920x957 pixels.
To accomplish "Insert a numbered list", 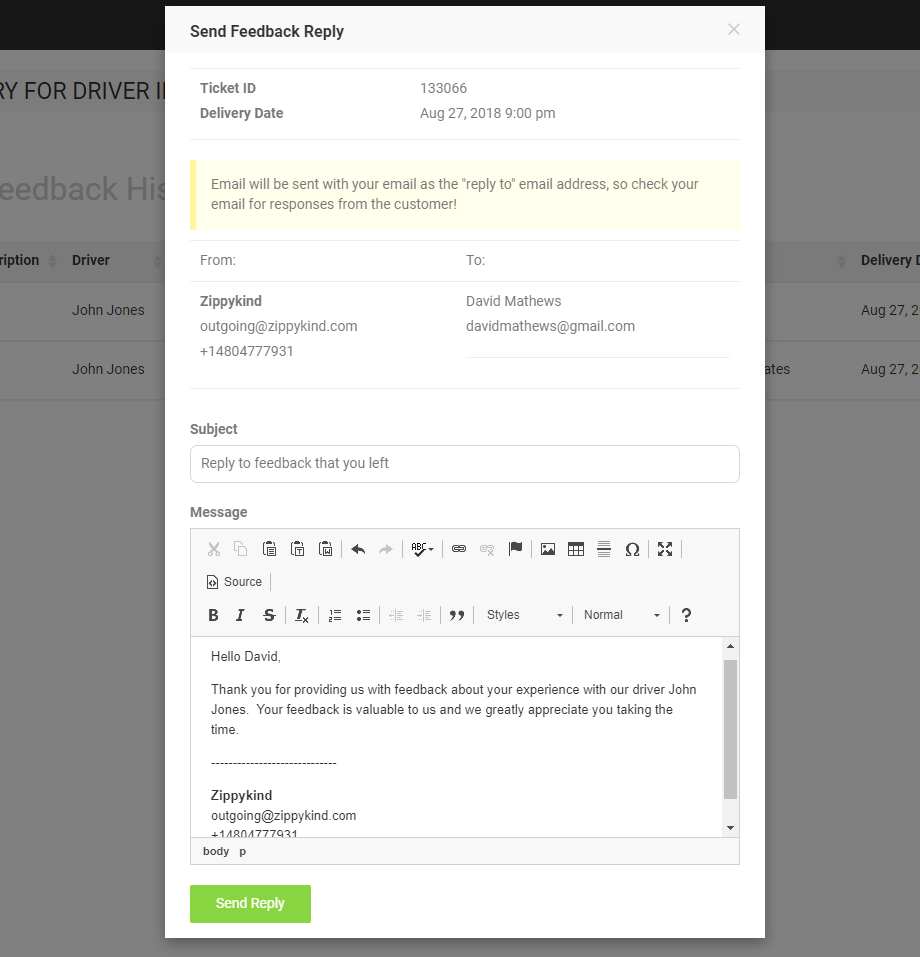I will [335, 615].
